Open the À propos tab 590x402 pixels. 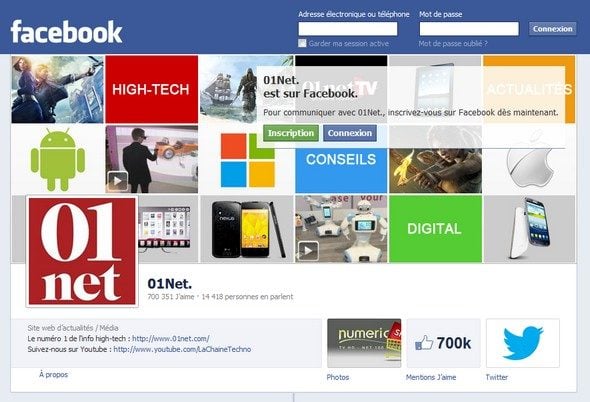click(x=53, y=375)
